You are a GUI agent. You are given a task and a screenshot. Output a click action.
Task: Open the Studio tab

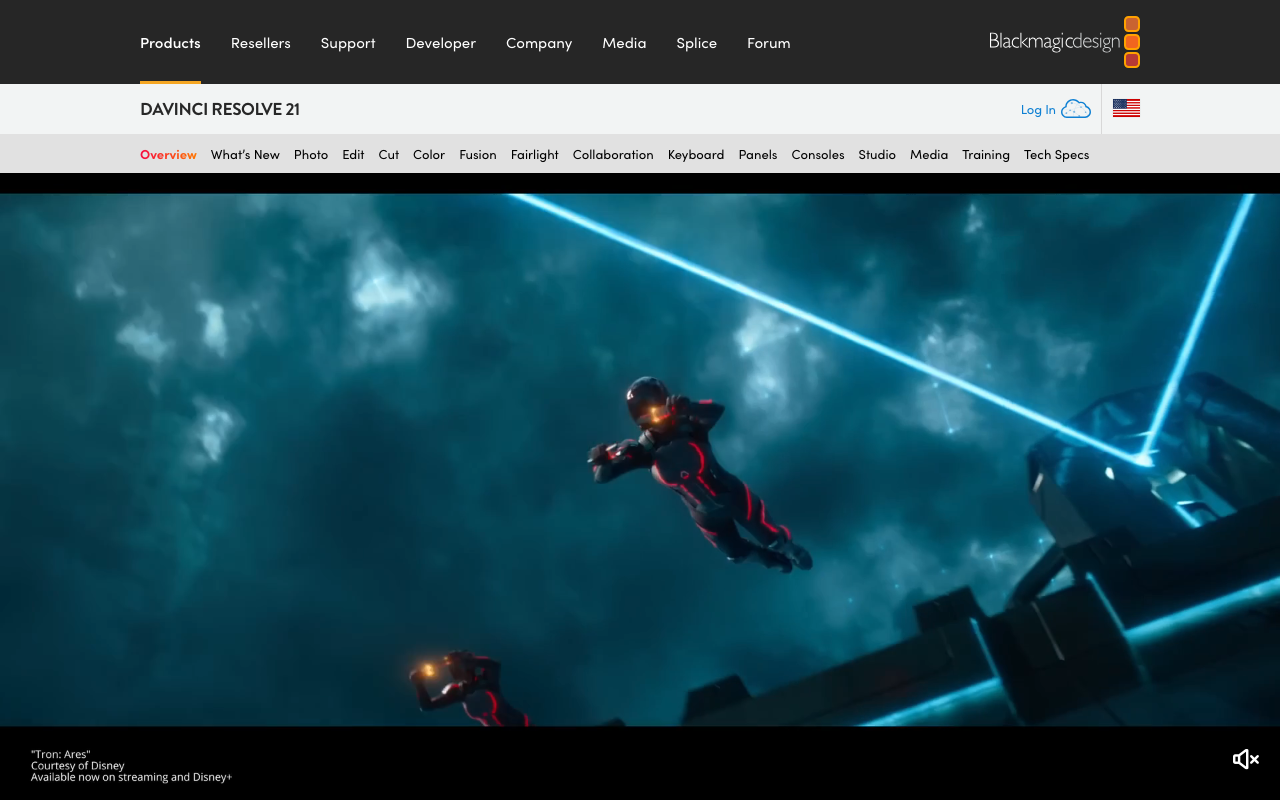pyautogui.click(x=877, y=155)
